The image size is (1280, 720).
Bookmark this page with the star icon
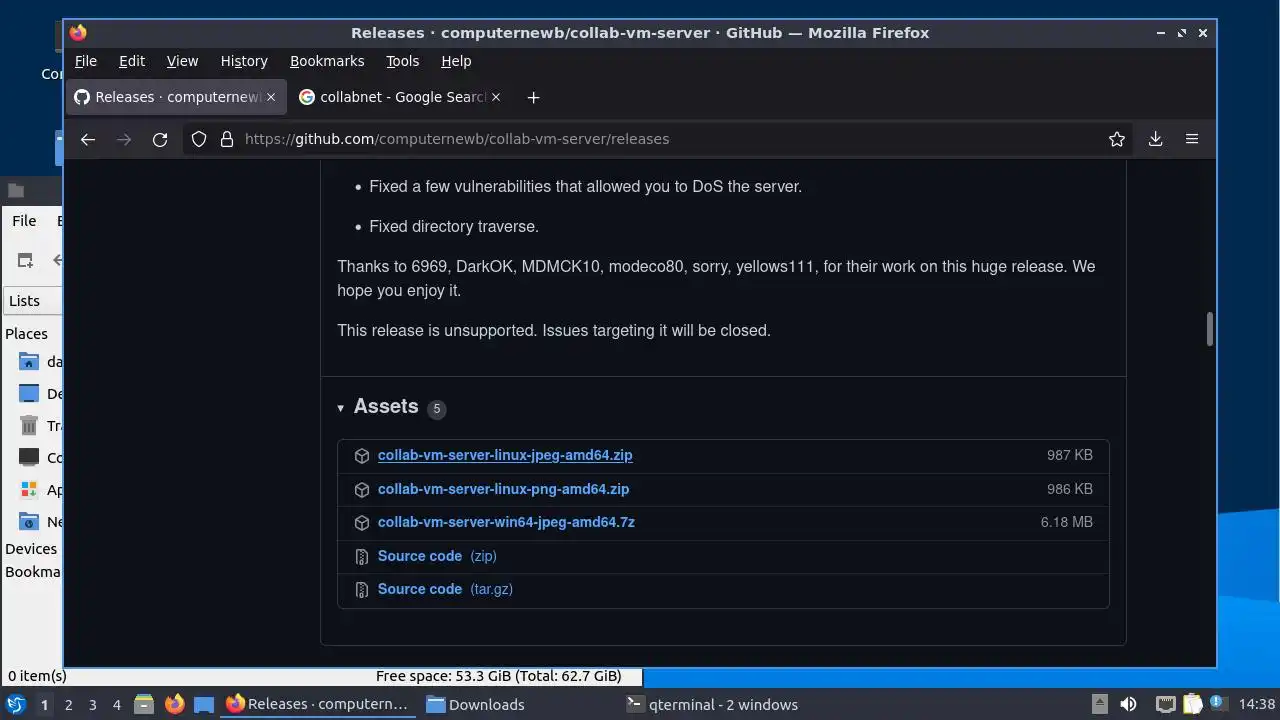coord(1117,139)
